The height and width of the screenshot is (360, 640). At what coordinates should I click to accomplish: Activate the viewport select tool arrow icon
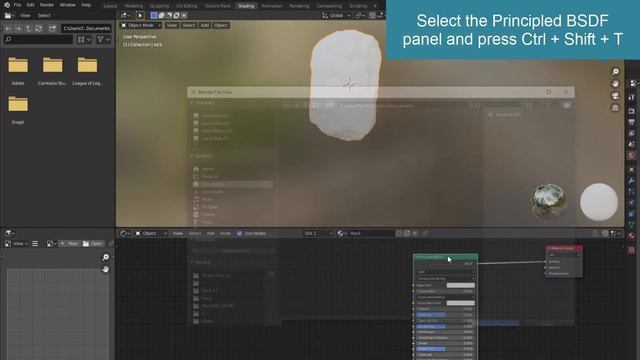click(x=140, y=16)
